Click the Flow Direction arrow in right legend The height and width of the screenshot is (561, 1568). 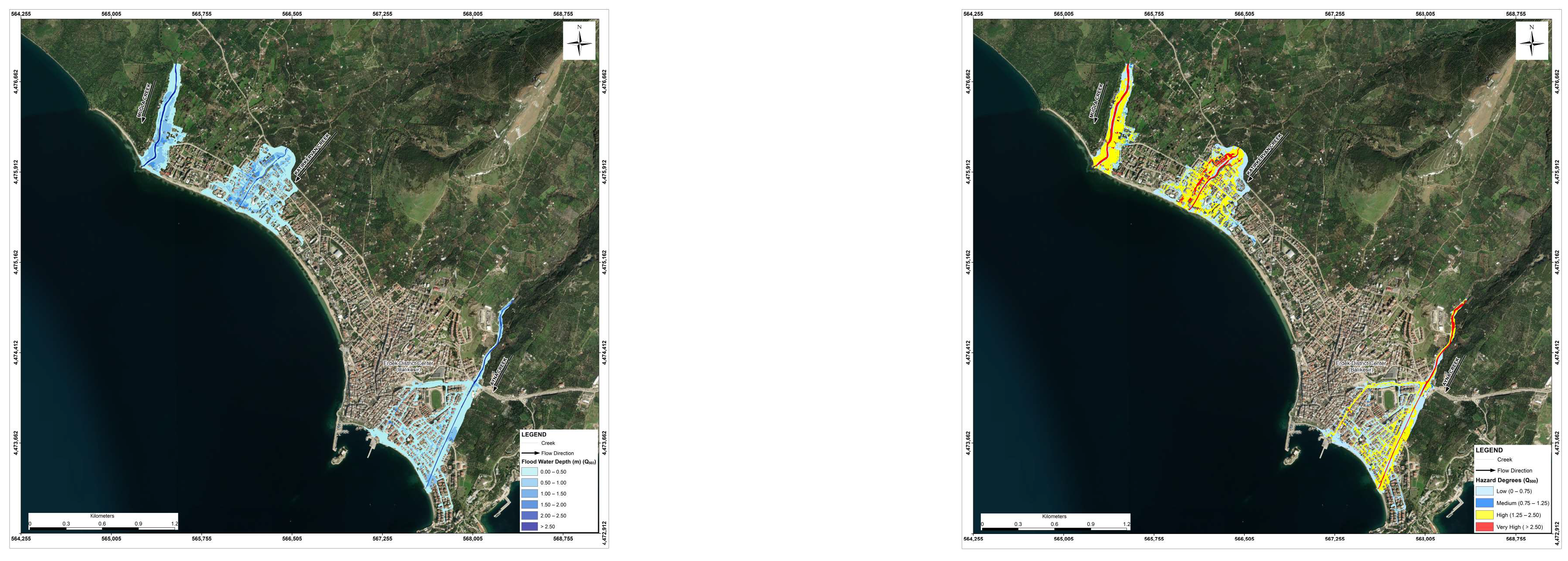pos(1485,470)
